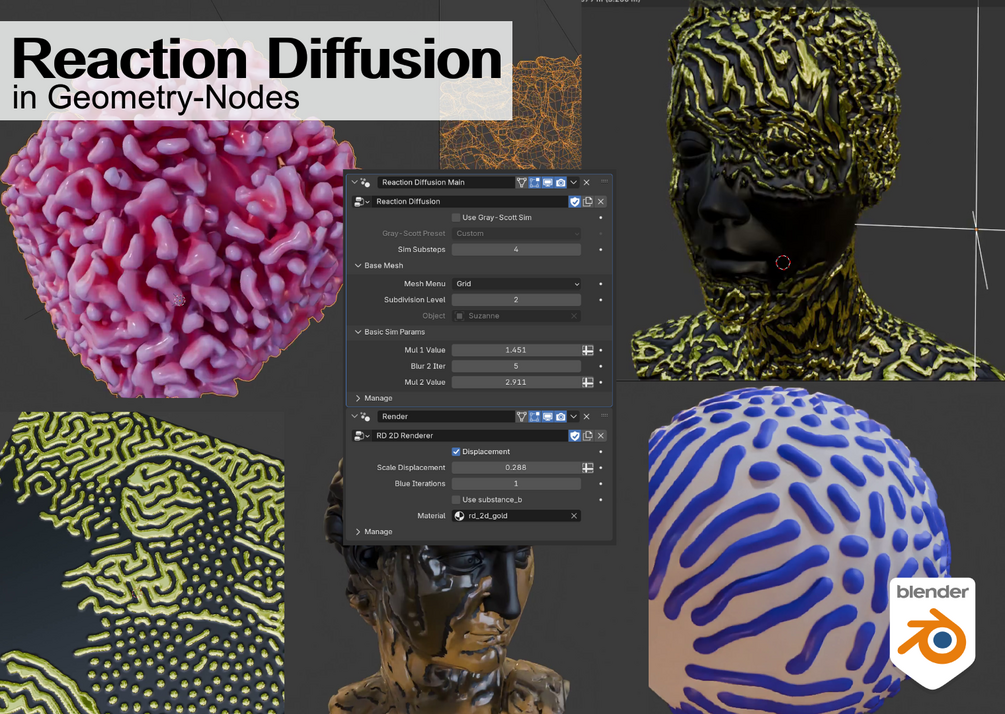Image resolution: width=1005 pixels, height=714 pixels.
Task: Toggle render camera icon for Reaction Diffusion Main
Action: tap(561, 183)
